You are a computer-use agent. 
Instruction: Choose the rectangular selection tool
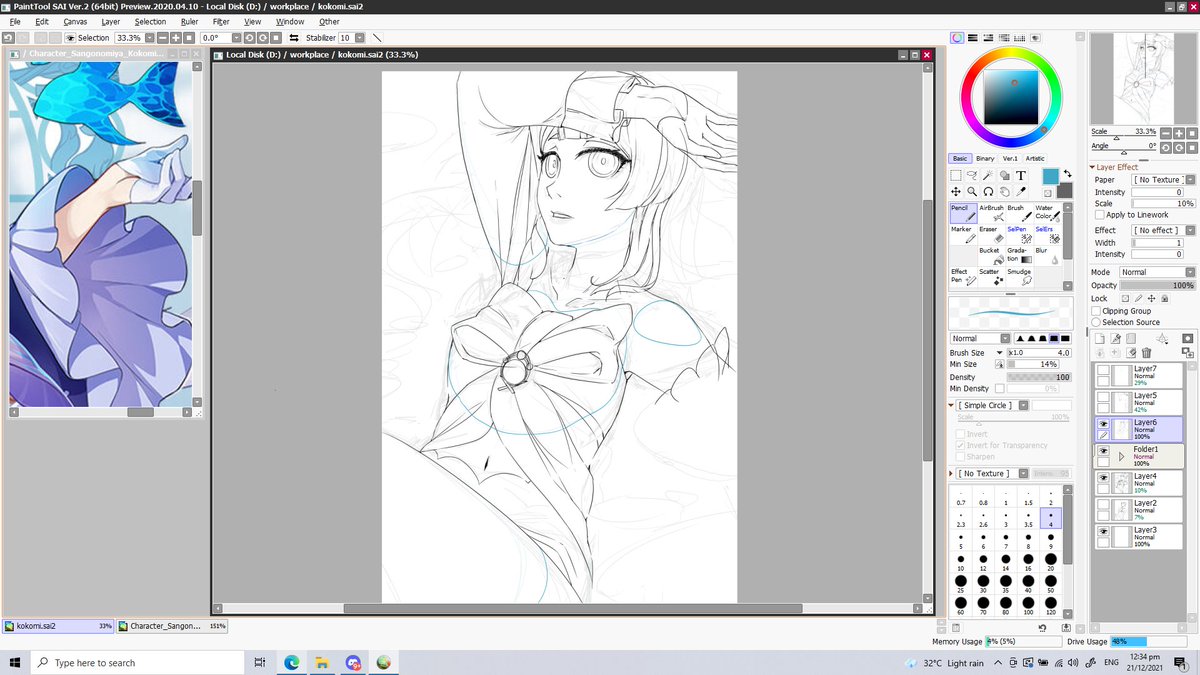click(956, 175)
